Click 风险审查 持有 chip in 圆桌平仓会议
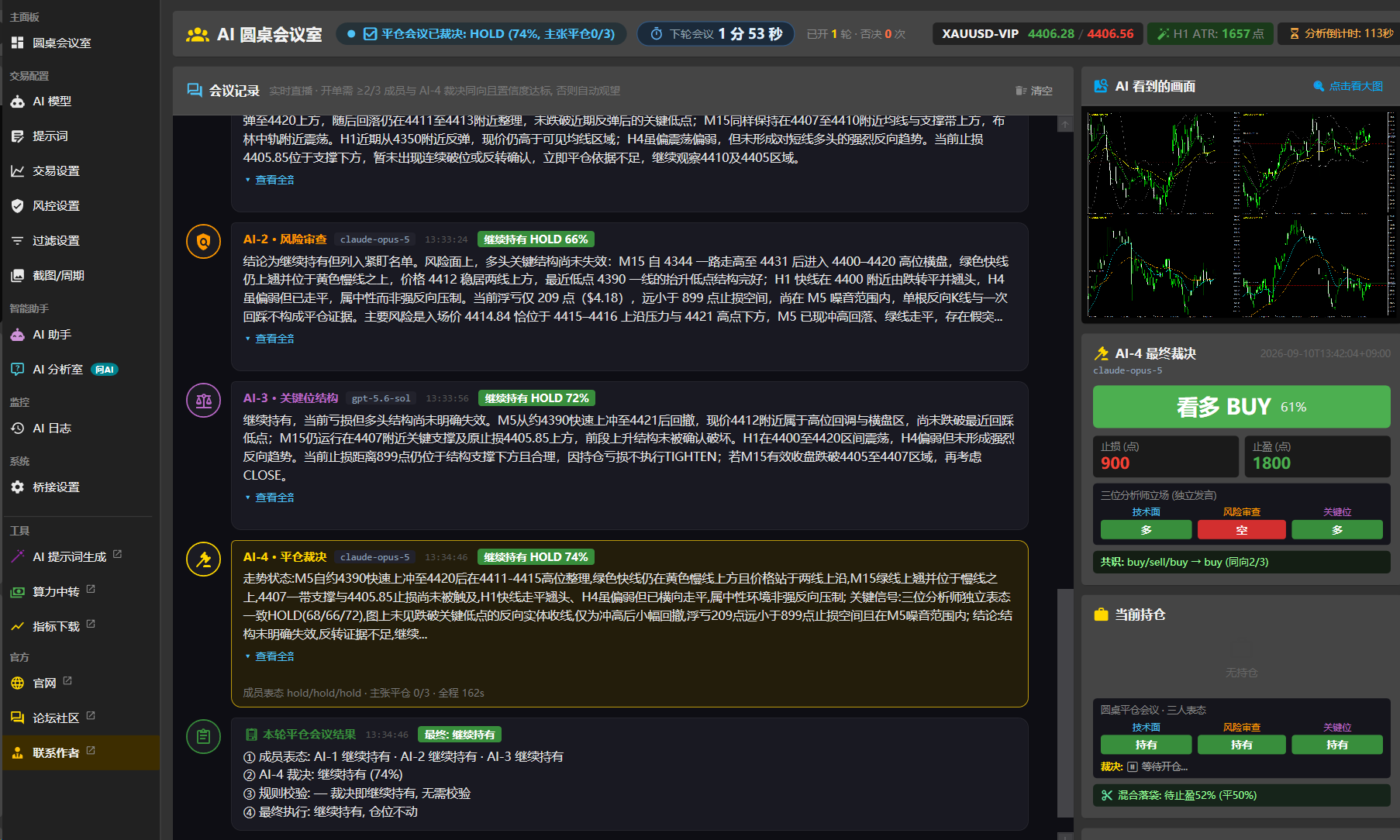This screenshot has height=840, width=1400. (x=1241, y=745)
